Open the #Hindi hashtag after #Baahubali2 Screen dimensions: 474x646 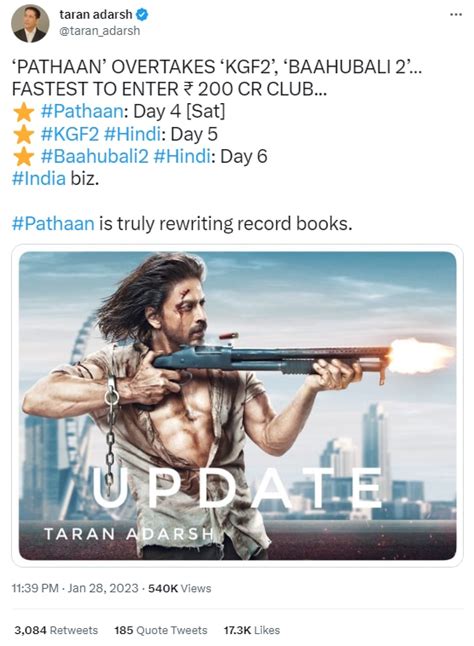pos(182,157)
